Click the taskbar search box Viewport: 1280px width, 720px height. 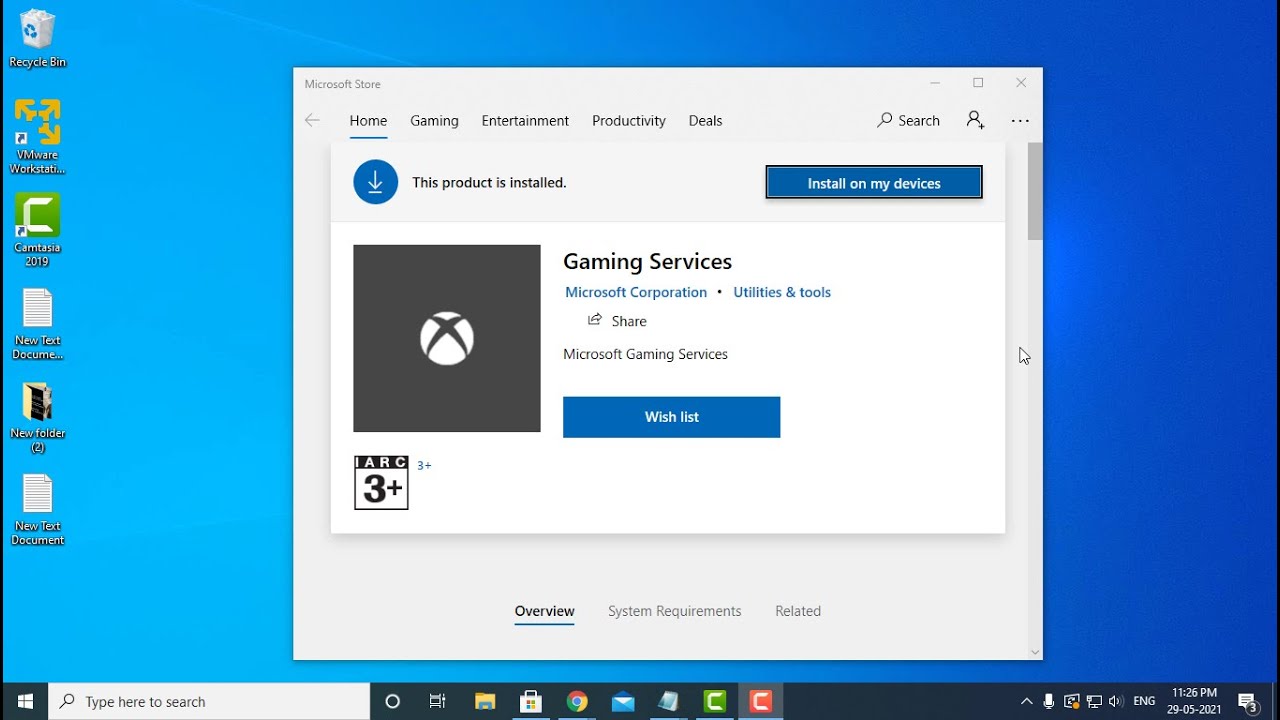point(210,701)
